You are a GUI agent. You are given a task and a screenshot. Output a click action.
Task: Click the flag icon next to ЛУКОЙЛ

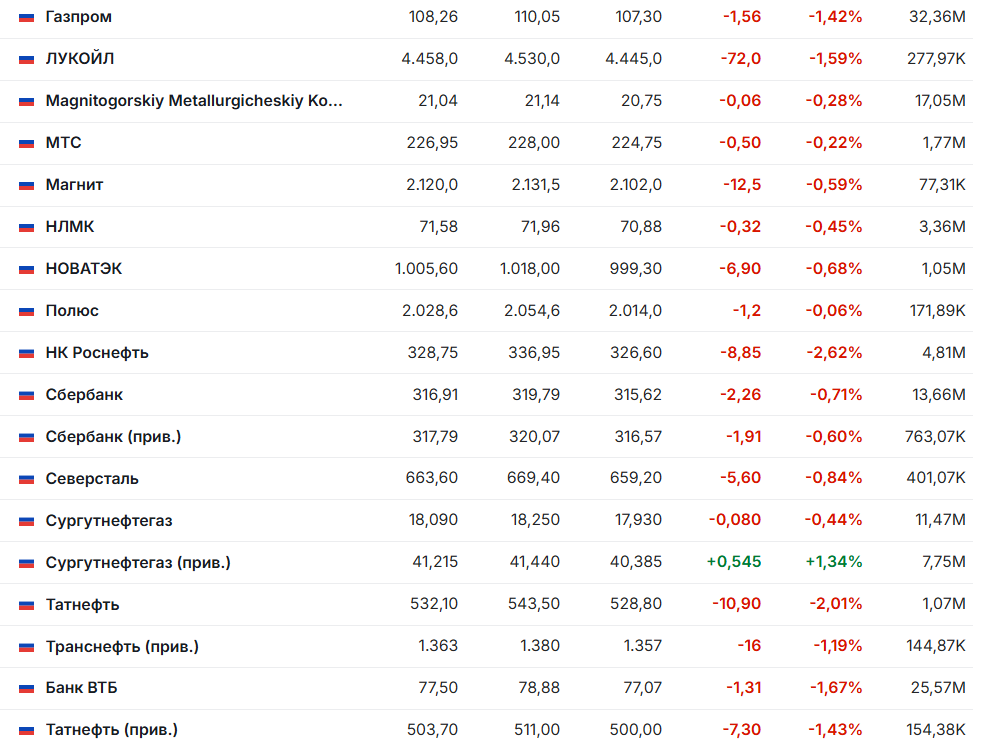(26, 60)
